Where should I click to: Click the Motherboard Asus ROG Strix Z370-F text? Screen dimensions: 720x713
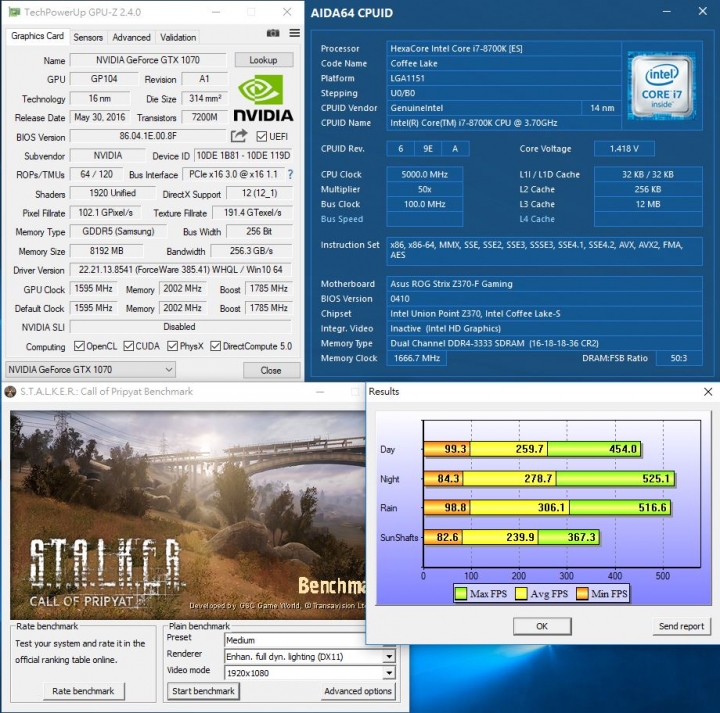pos(451,284)
